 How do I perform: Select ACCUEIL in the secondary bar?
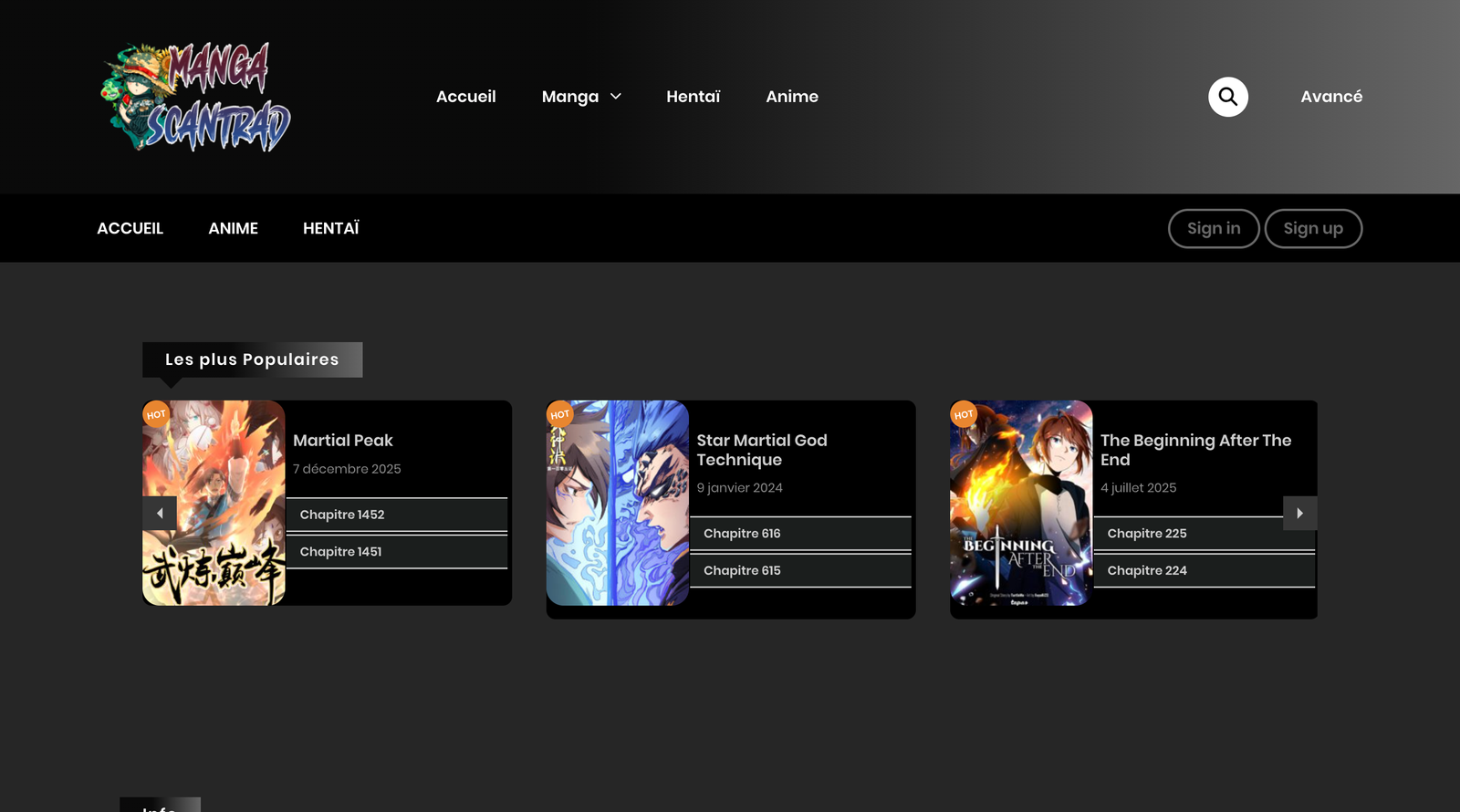coord(130,228)
